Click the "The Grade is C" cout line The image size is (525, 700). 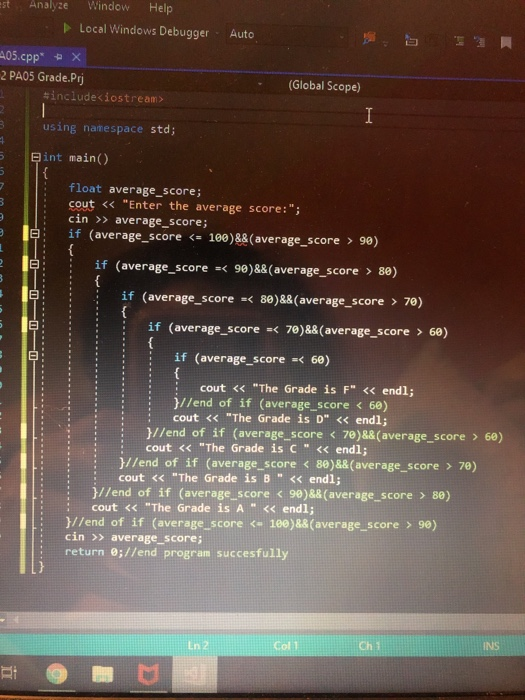coord(256,448)
